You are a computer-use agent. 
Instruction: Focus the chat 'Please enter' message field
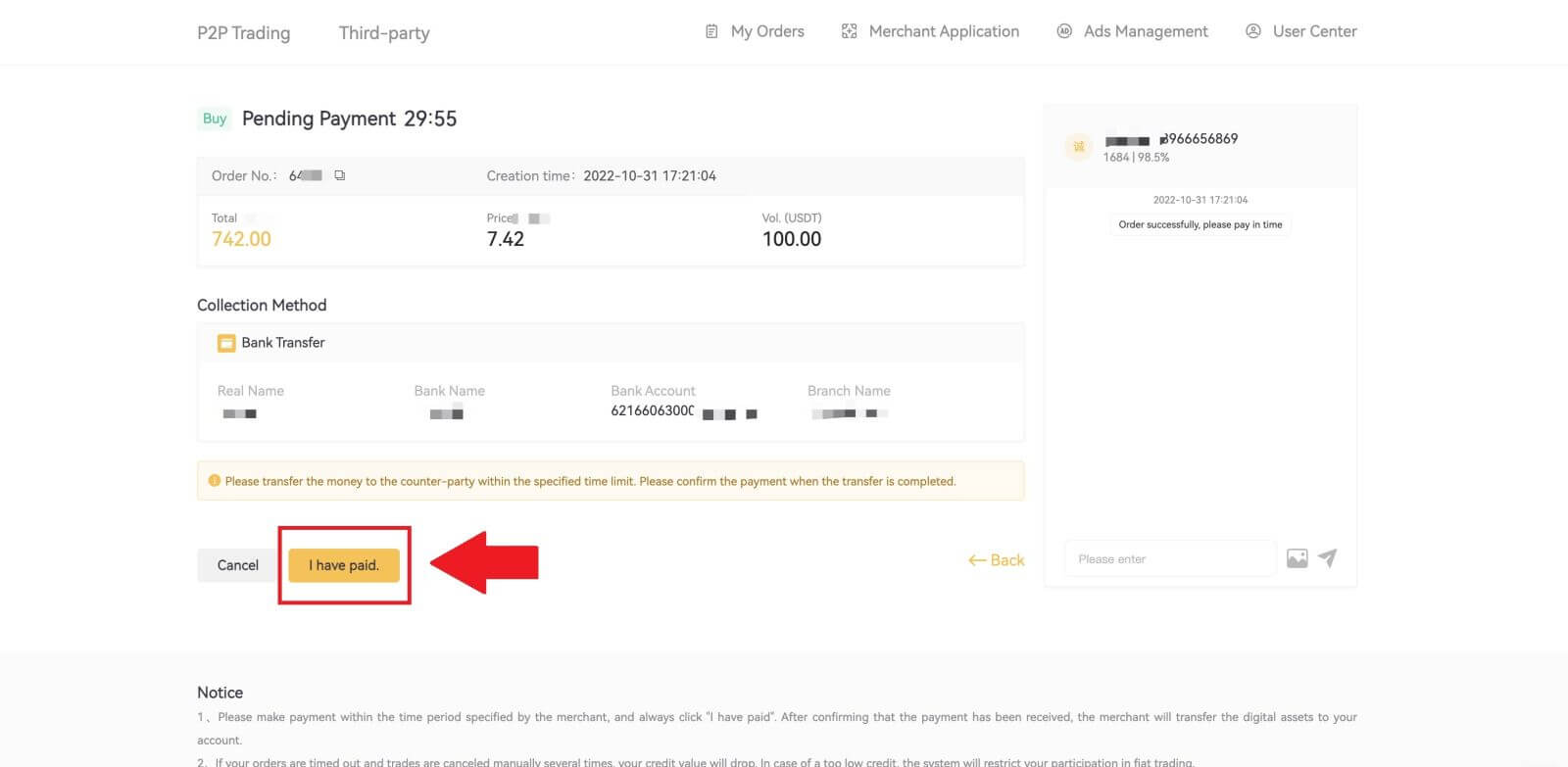(x=1170, y=558)
